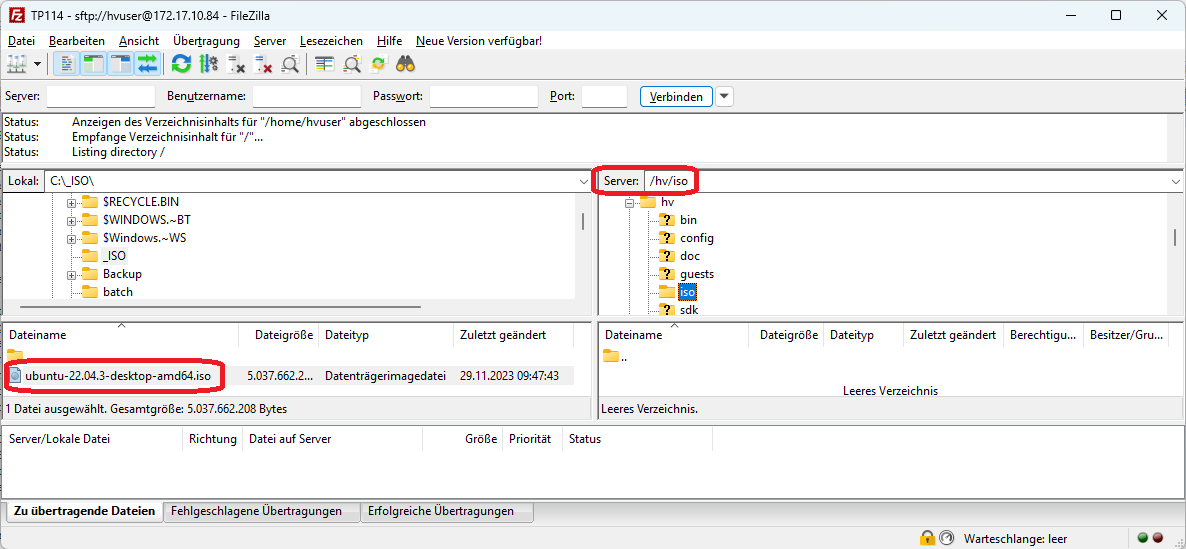Toggle remote directory tree display
Viewport: 1186px width, 549px height.
(x=120, y=64)
